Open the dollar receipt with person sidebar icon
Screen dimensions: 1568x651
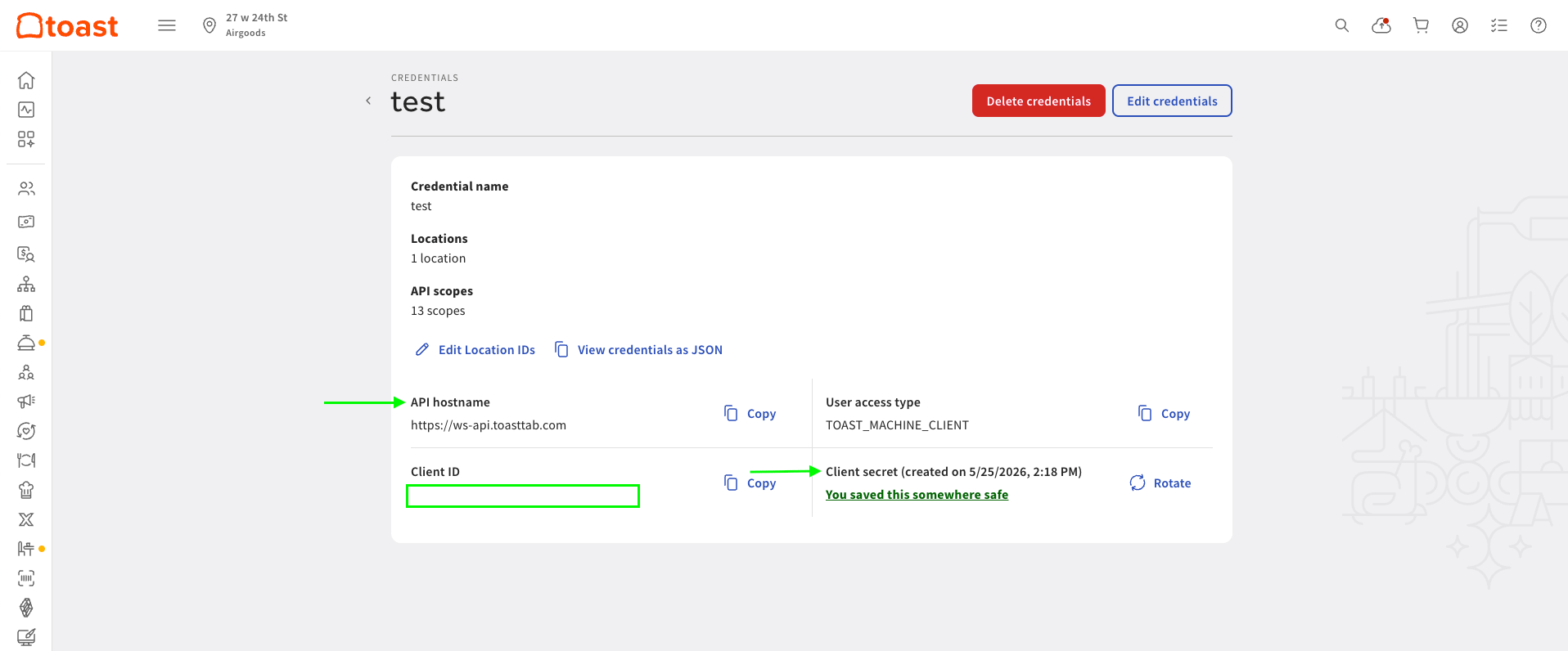click(26, 254)
